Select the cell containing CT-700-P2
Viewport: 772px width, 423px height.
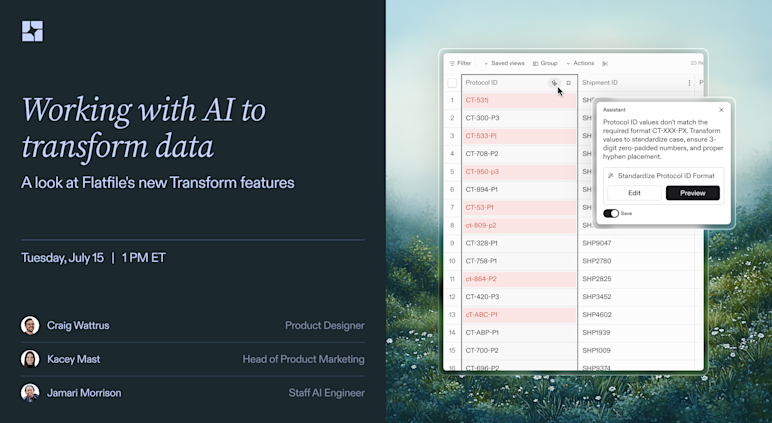click(519, 350)
